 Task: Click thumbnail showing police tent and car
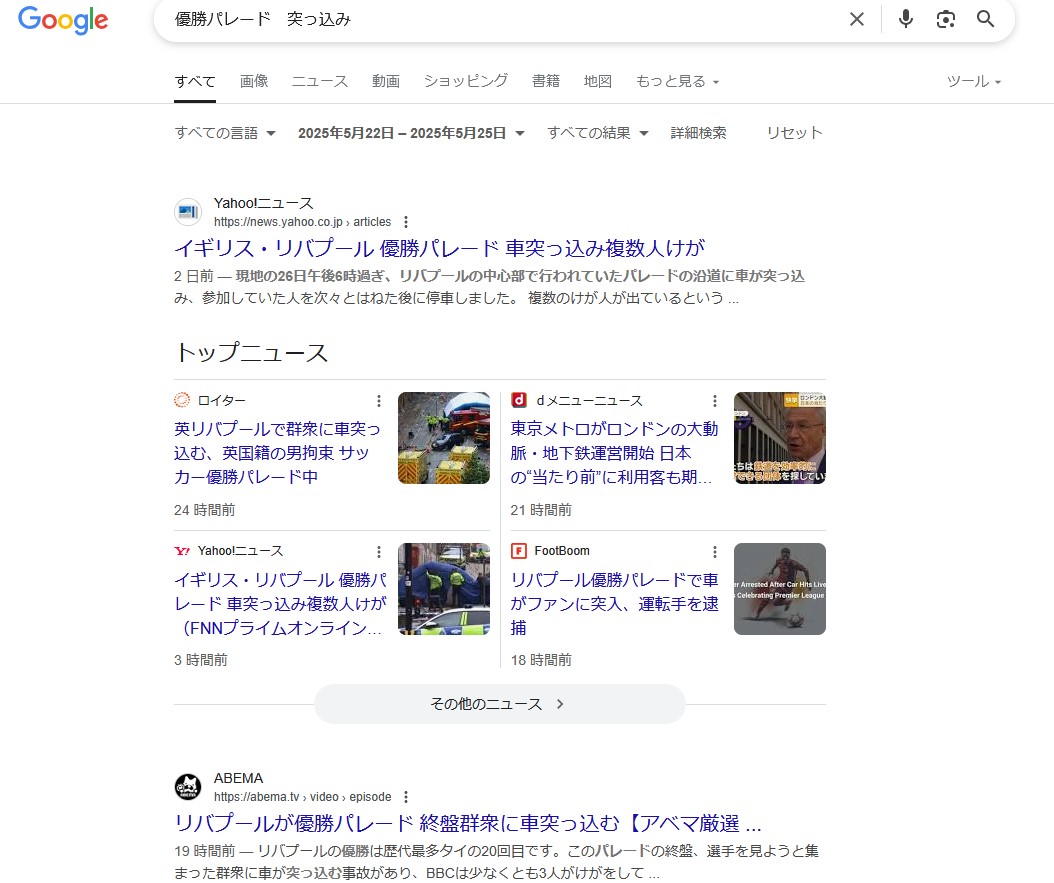point(444,589)
